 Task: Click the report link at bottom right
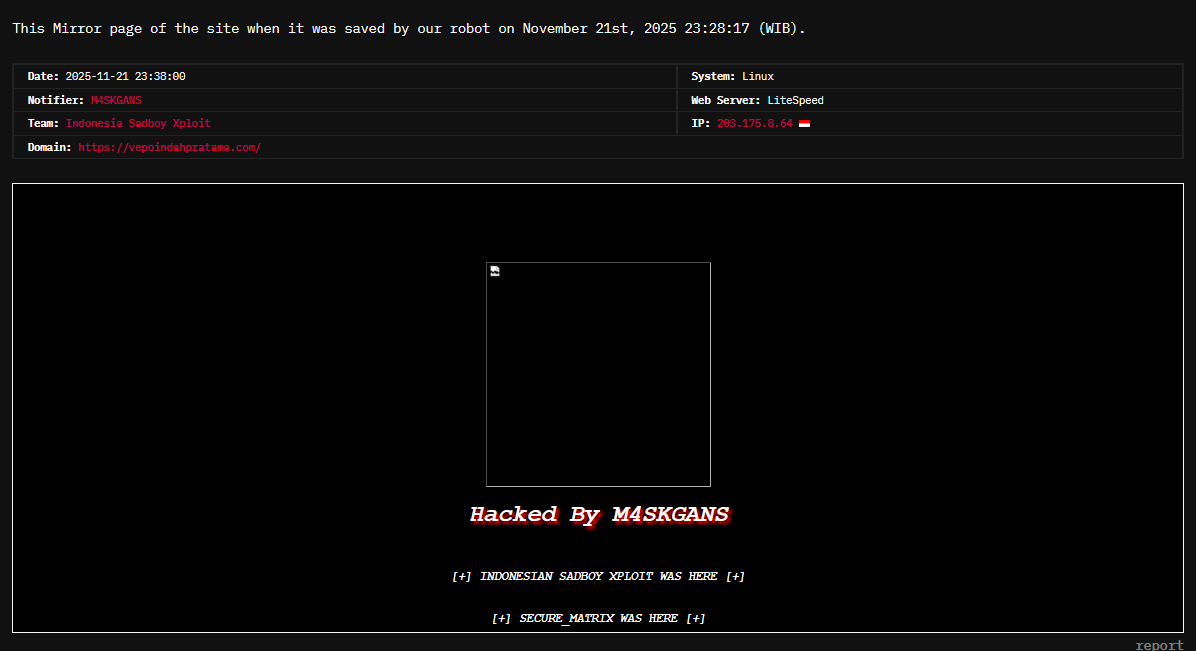coord(1159,645)
